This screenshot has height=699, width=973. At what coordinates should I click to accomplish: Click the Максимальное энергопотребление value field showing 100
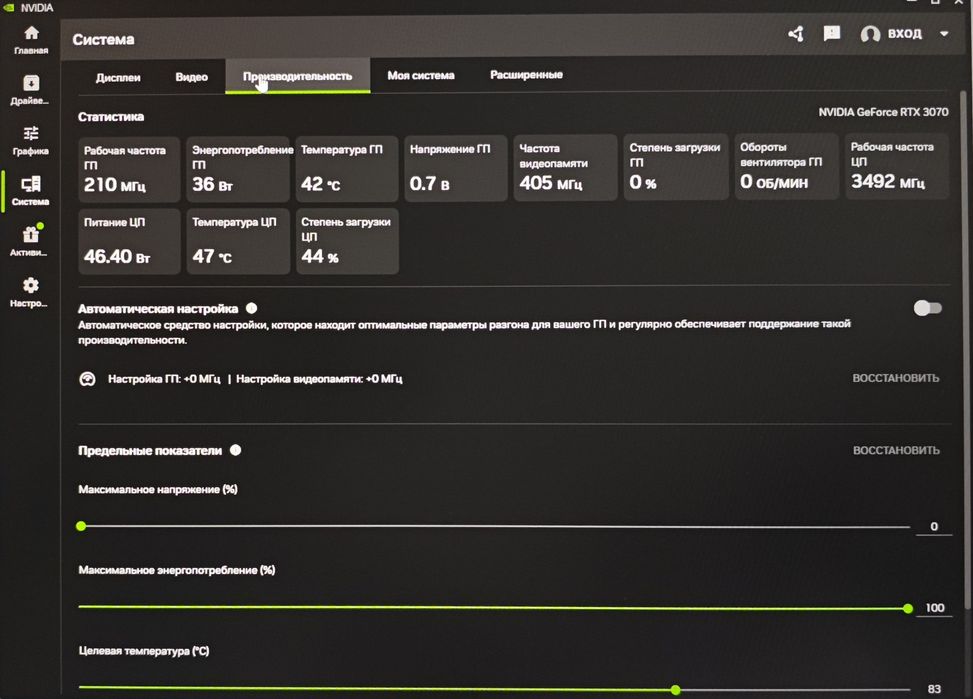click(935, 608)
